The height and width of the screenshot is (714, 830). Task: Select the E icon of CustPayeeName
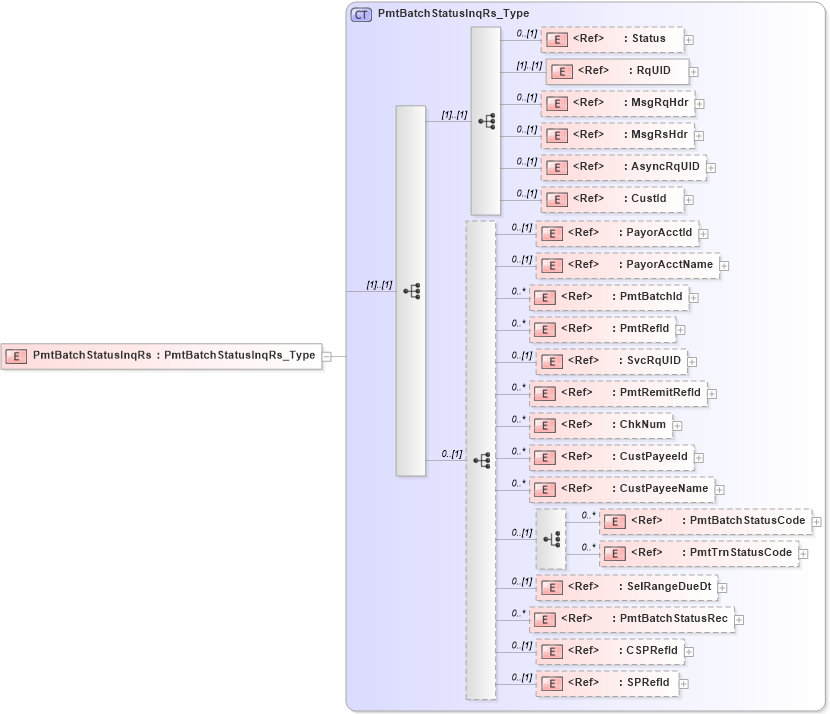[x=544, y=489]
